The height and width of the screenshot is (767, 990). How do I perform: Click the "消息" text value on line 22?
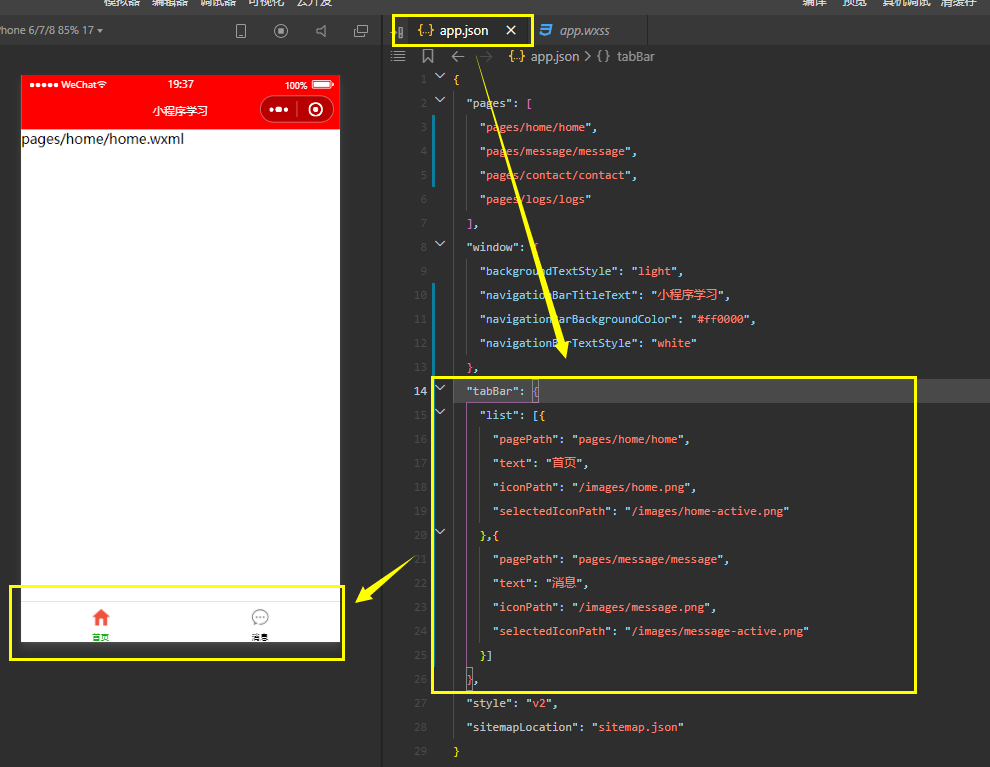point(564,583)
